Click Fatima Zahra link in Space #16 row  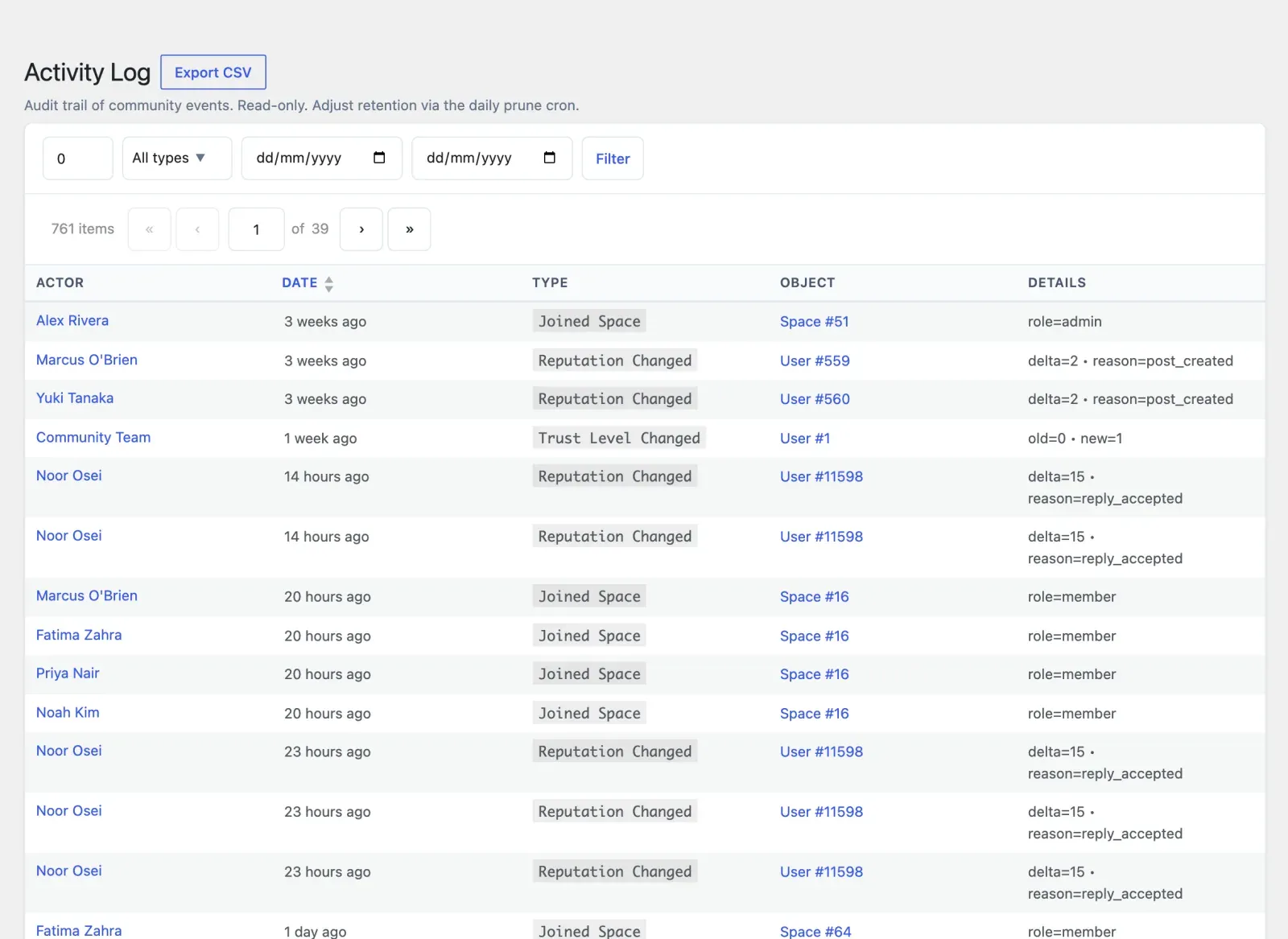click(x=79, y=635)
